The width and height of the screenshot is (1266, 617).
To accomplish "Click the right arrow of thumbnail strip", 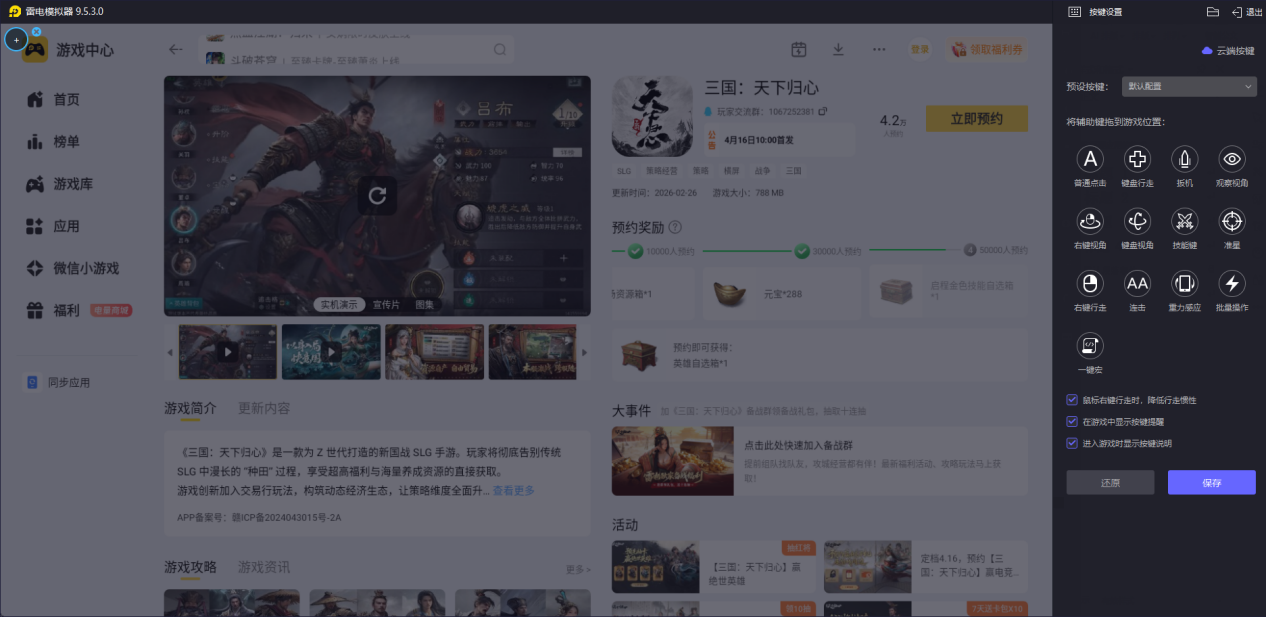I will 585,352.
